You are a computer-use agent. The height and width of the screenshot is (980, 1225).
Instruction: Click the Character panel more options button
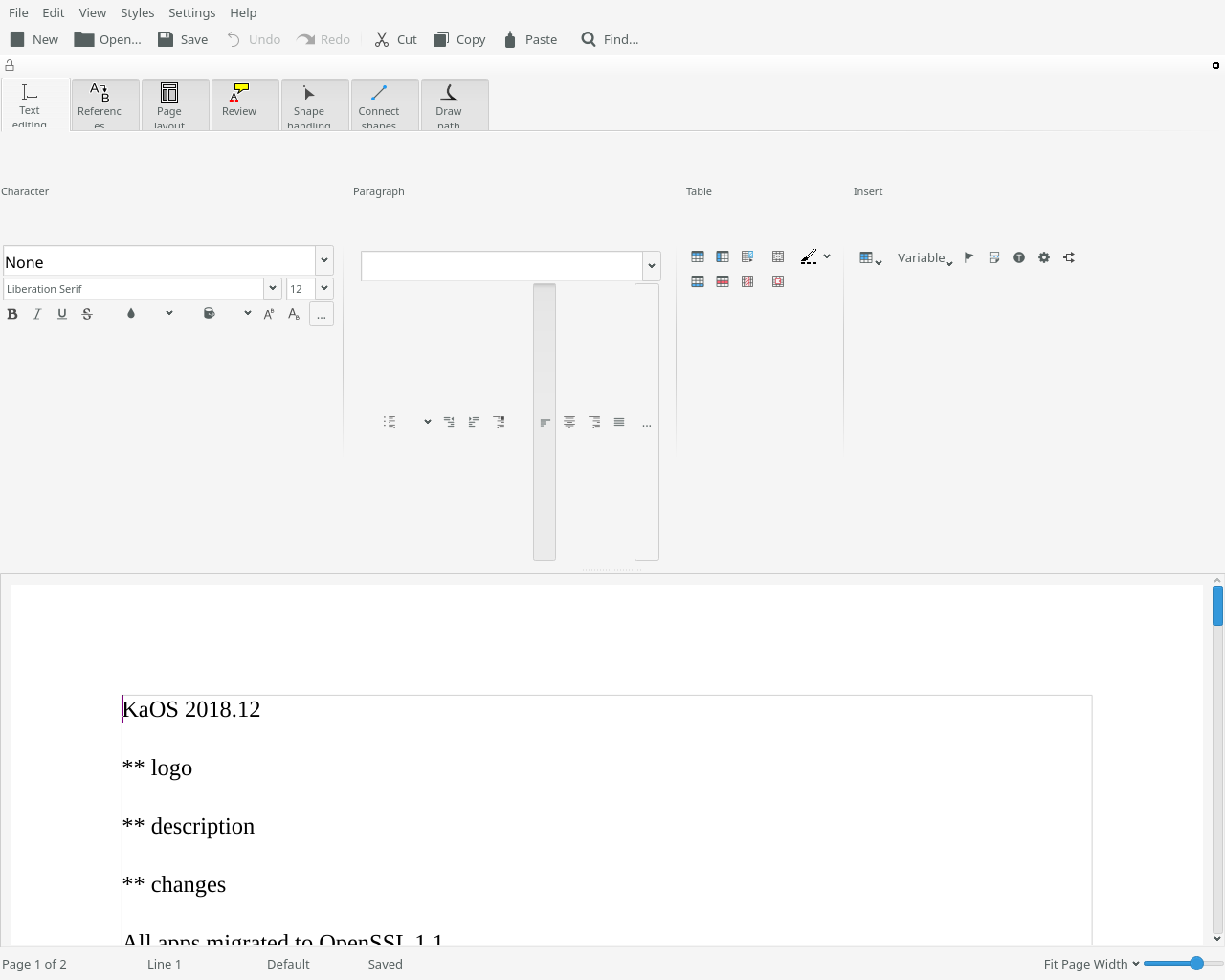click(x=322, y=314)
